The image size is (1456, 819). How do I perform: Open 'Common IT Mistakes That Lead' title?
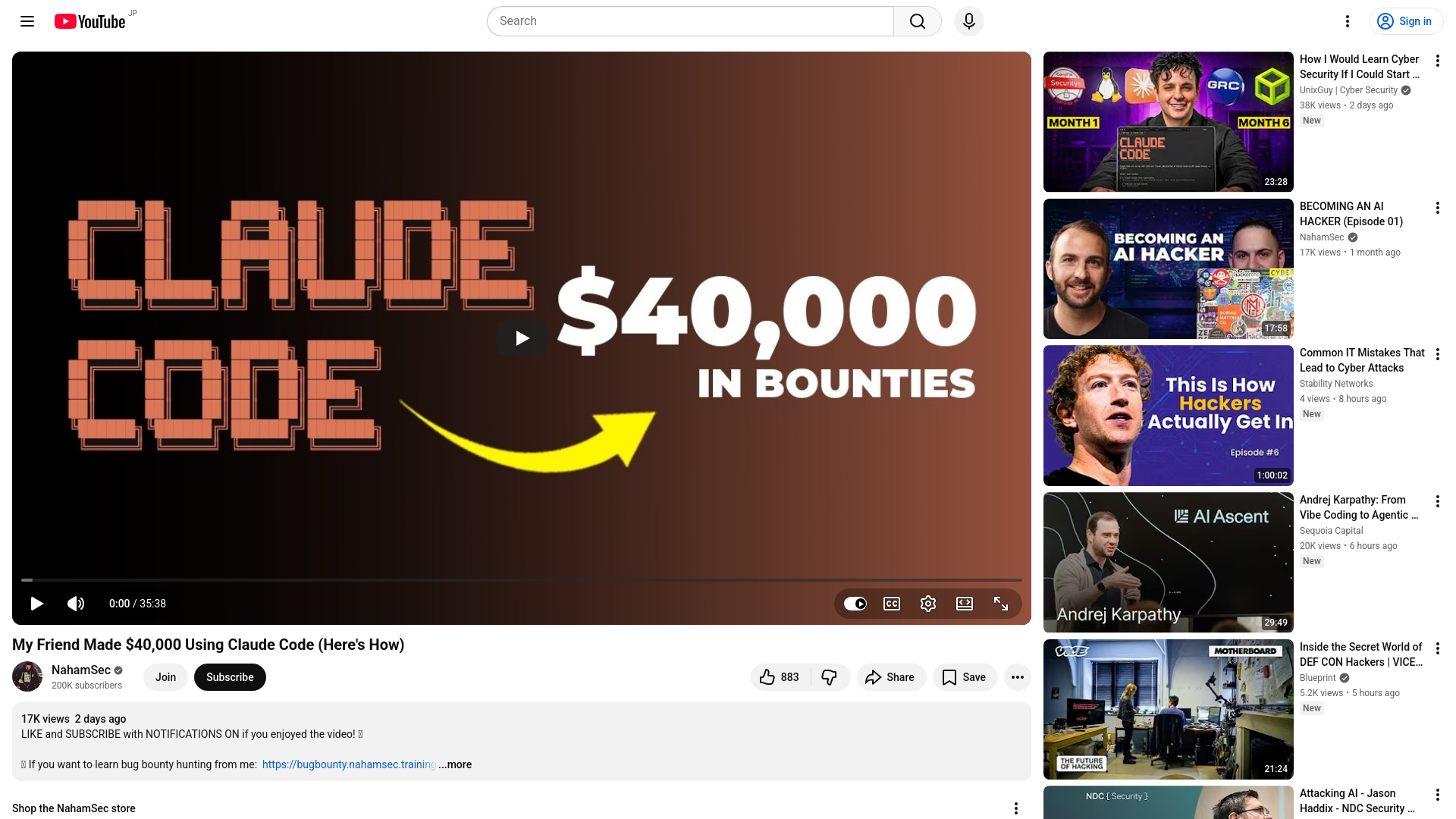click(x=1362, y=360)
